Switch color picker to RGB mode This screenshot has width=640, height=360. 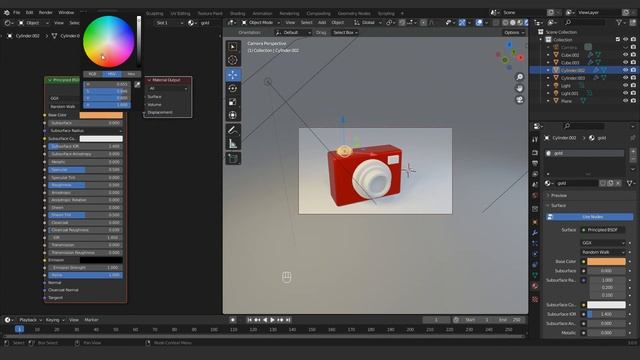[93, 74]
